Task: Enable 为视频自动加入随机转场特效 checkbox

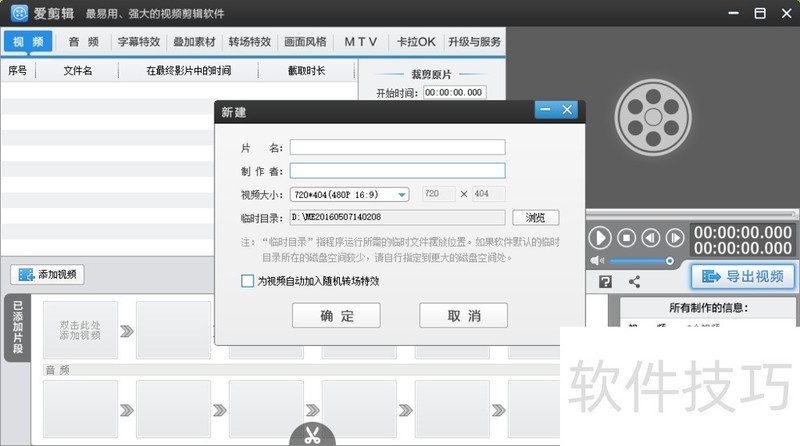Action: tap(247, 281)
